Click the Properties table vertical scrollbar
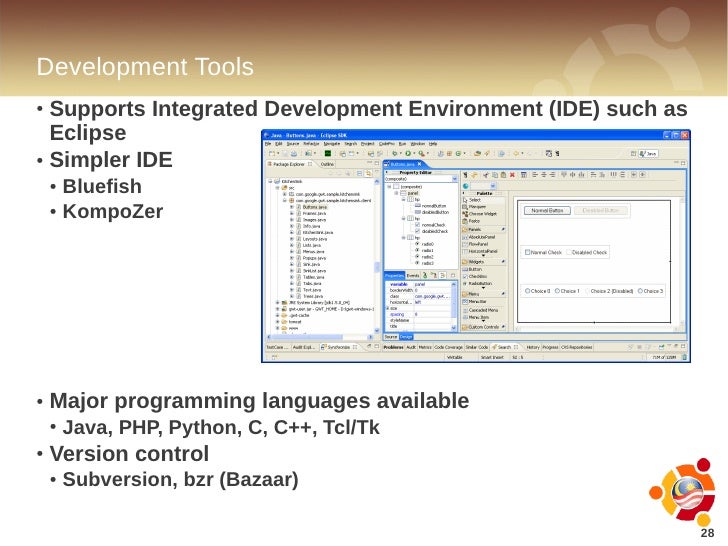Screen dimensions: 728x546 click(454, 306)
